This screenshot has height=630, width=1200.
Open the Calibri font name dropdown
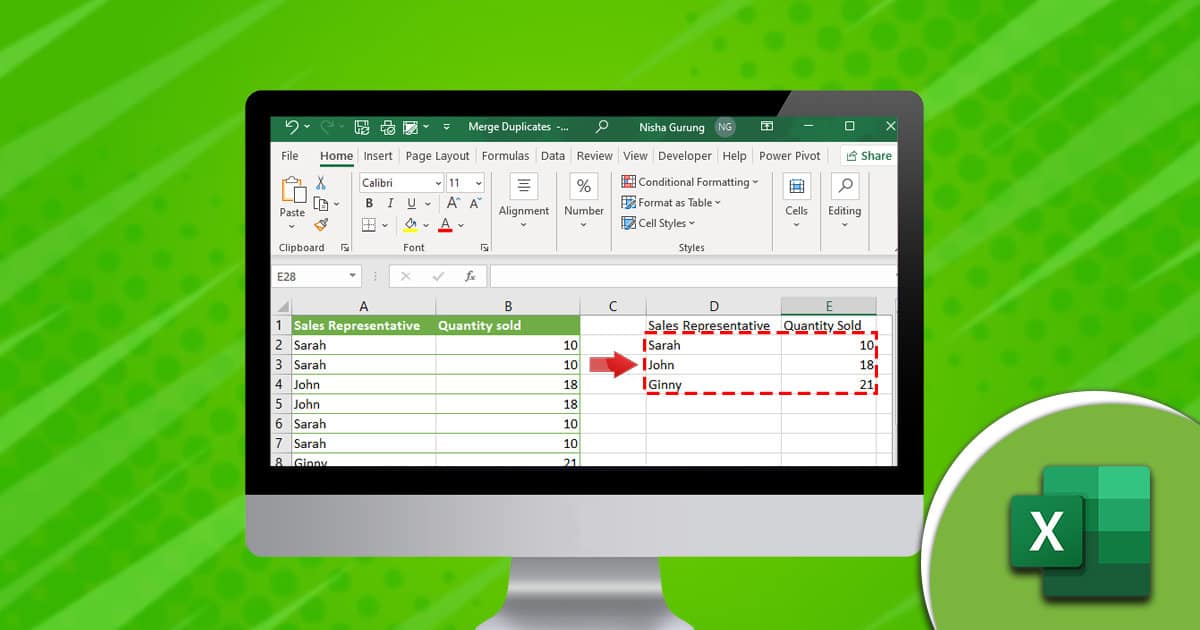click(x=438, y=182)
